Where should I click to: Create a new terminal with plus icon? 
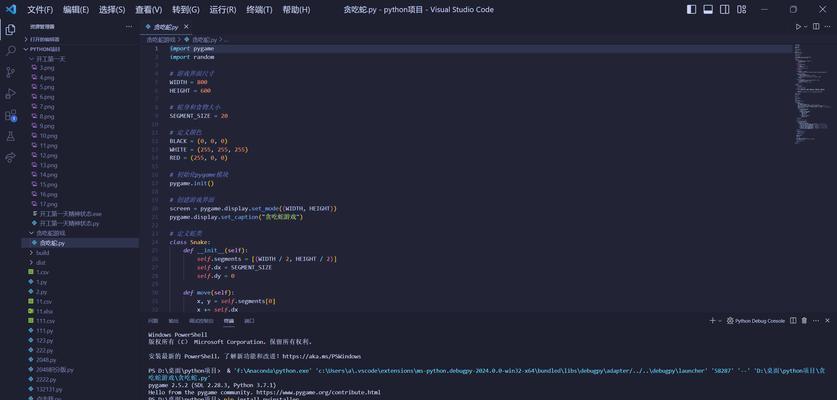click(712, 320)
